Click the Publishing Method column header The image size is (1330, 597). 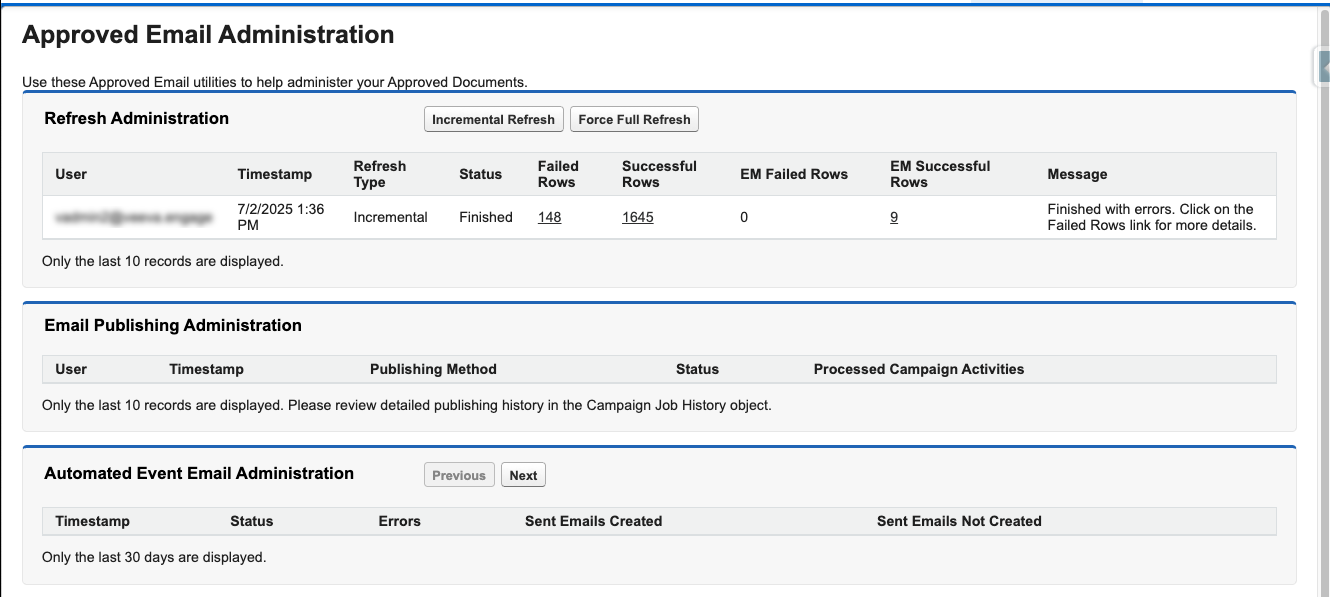click(433, 369)
